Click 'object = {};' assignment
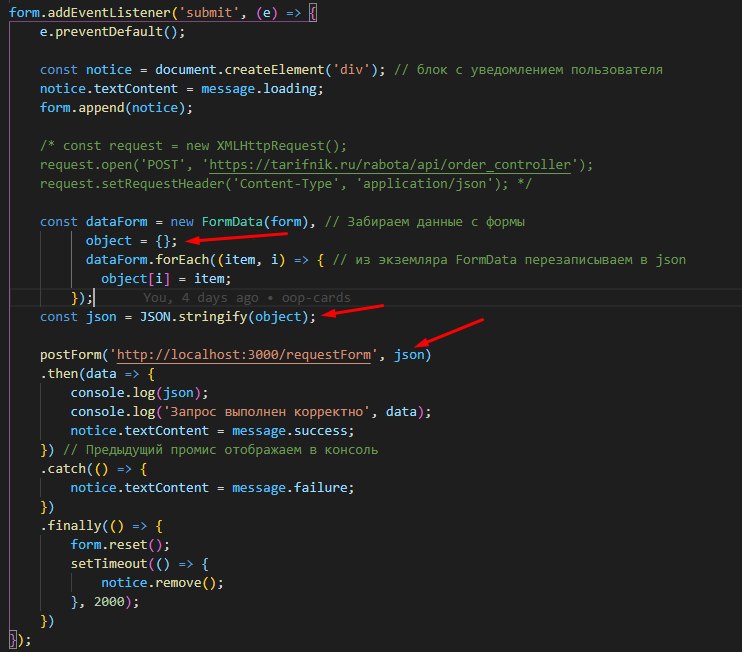 point(132,240)
